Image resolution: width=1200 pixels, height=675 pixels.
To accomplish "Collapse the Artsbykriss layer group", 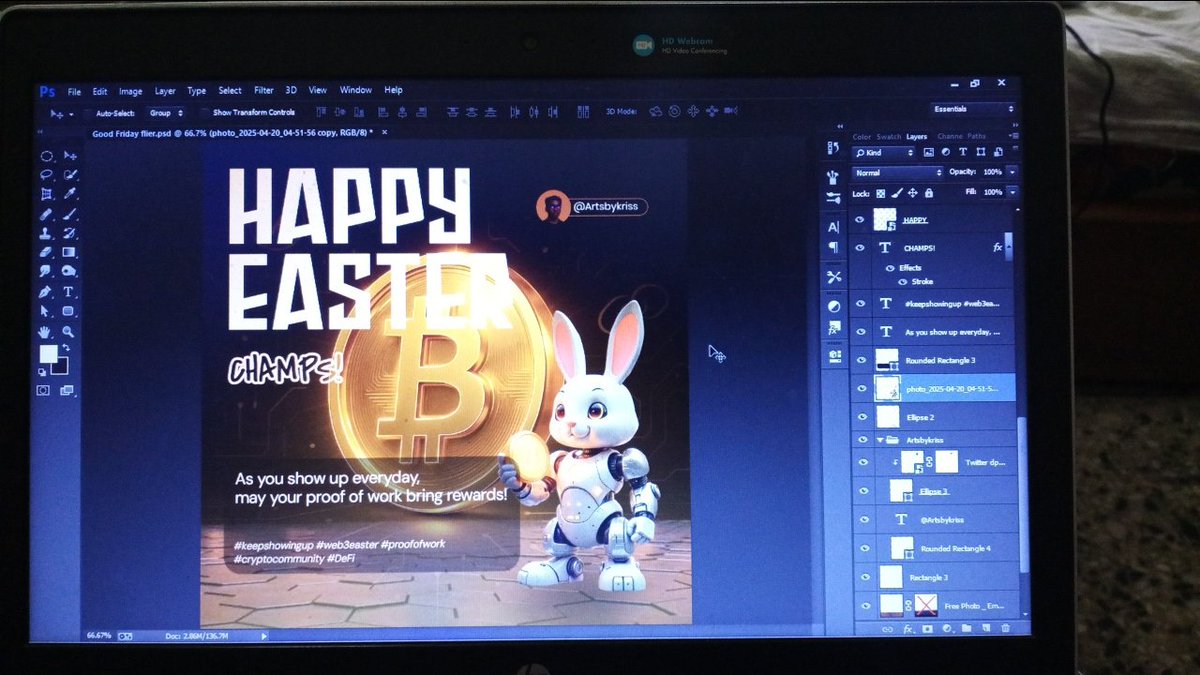I will tap(880, 440).
